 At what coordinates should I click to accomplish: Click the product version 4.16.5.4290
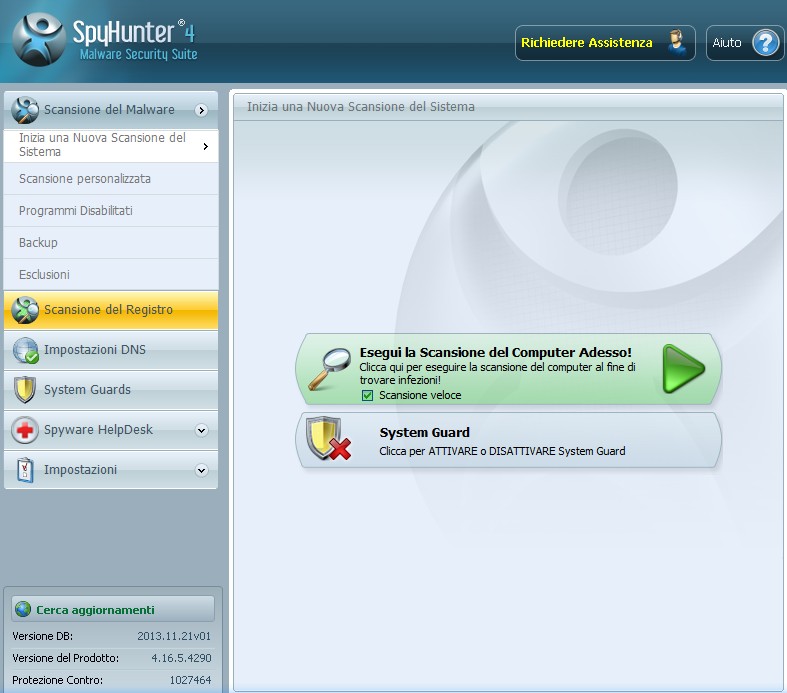coord(181,658)
